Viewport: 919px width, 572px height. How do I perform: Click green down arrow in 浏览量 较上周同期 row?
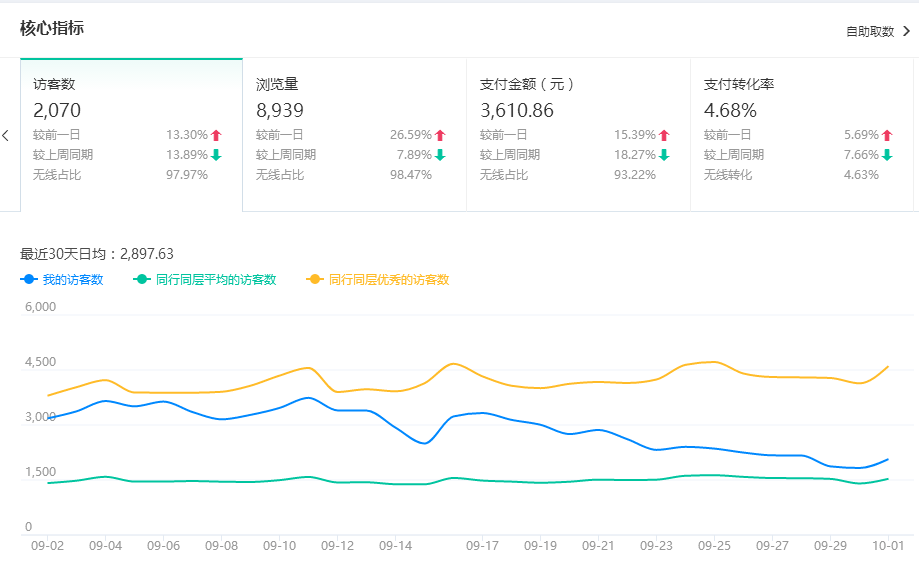(440, 155)
